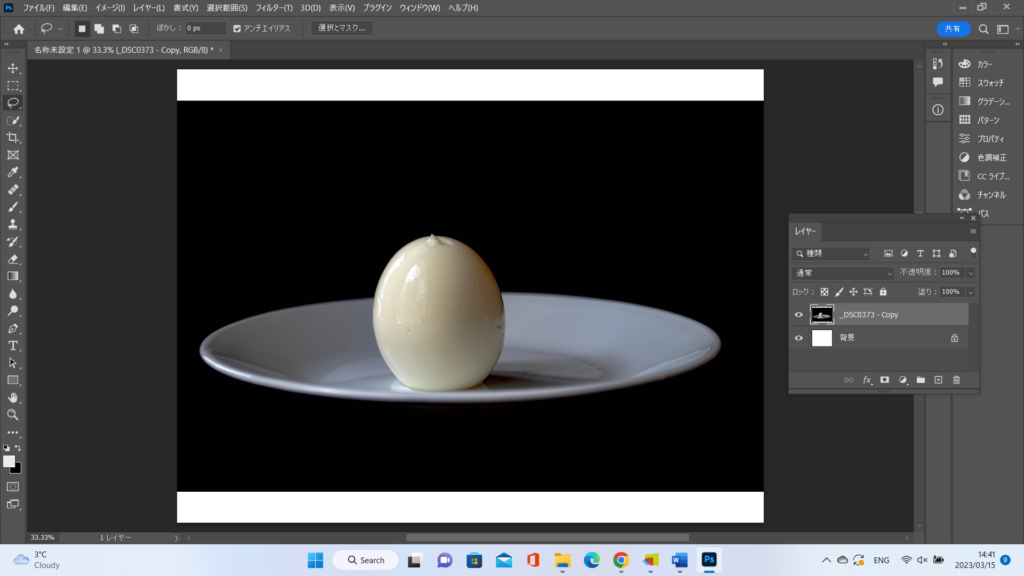The image size is (1024, 576).
Task: Hide the _DSC0373 - Copy layer
Action: [x=798, y=315]
